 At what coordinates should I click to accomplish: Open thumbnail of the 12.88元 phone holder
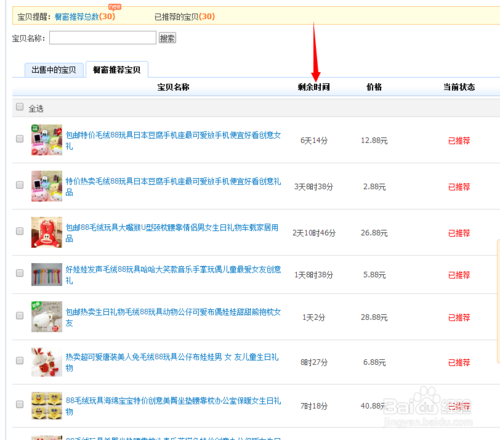tap(47, 140)
